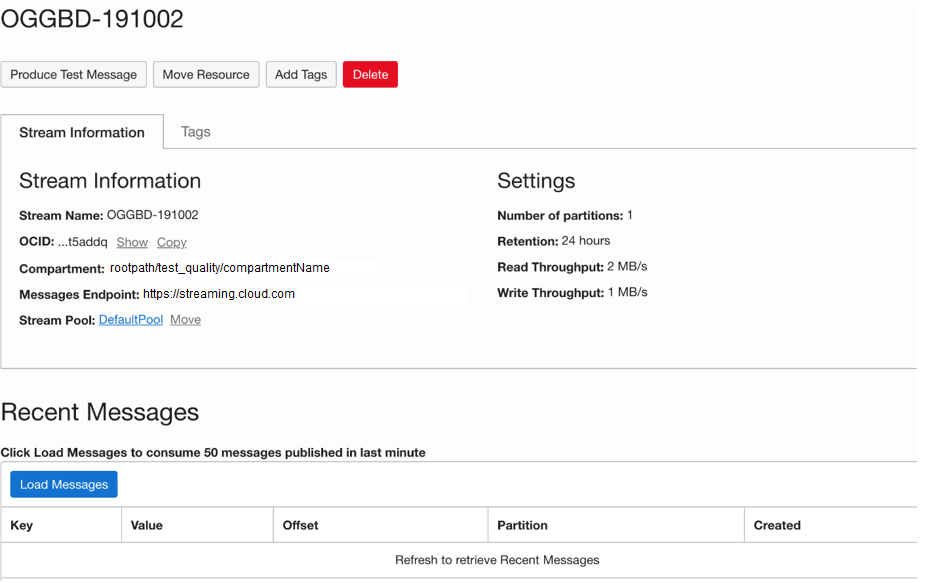
Task: Open the DefaultPool stream pool link
Action: pyautogui.click(x=131, y=320)
